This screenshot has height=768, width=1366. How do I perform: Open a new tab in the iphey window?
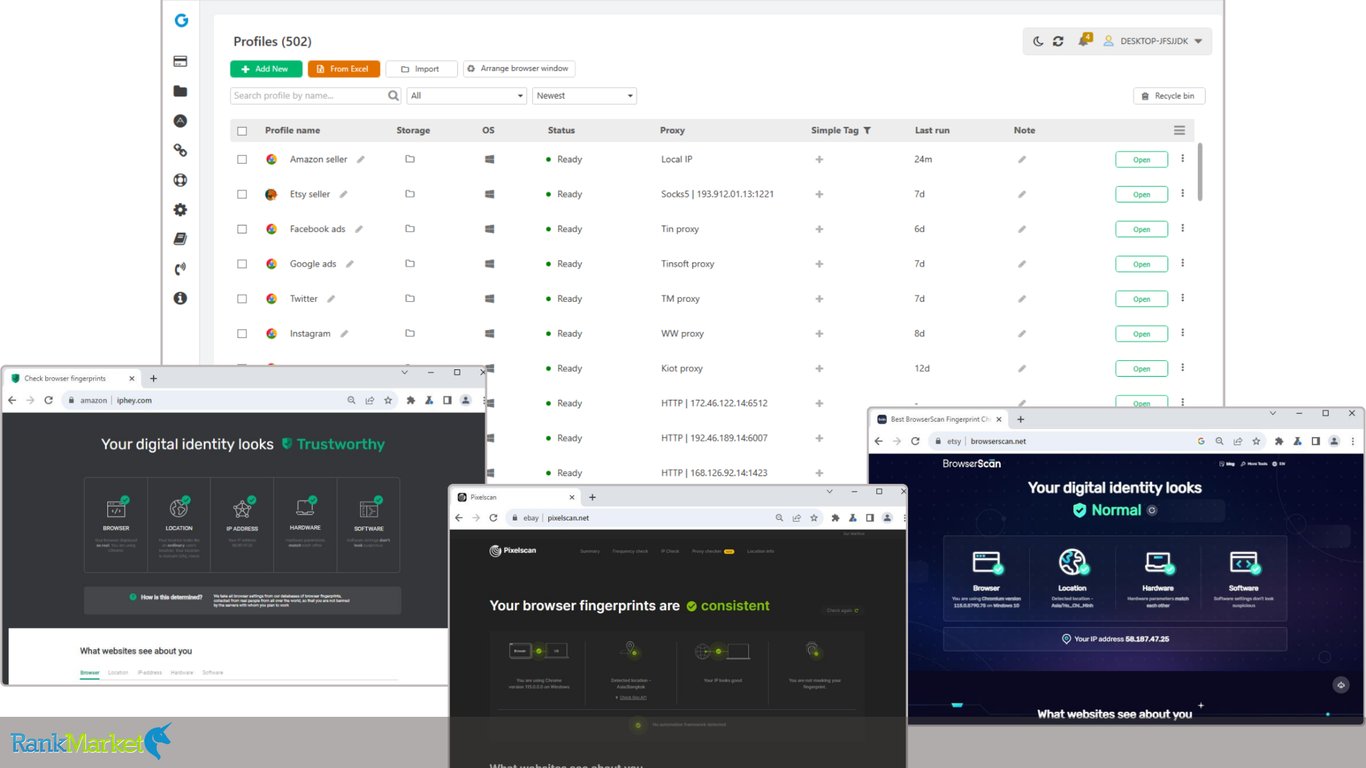(153, 379)
